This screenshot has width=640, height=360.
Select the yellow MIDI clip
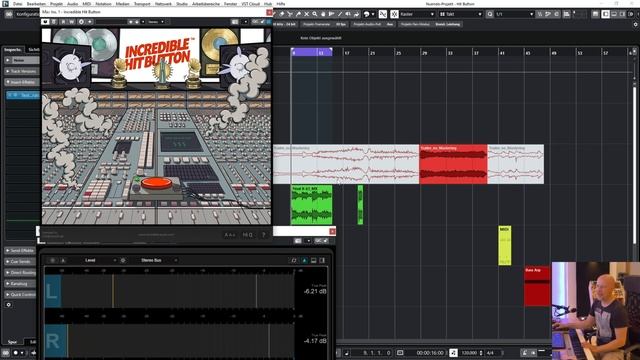(x=505, y=246)
